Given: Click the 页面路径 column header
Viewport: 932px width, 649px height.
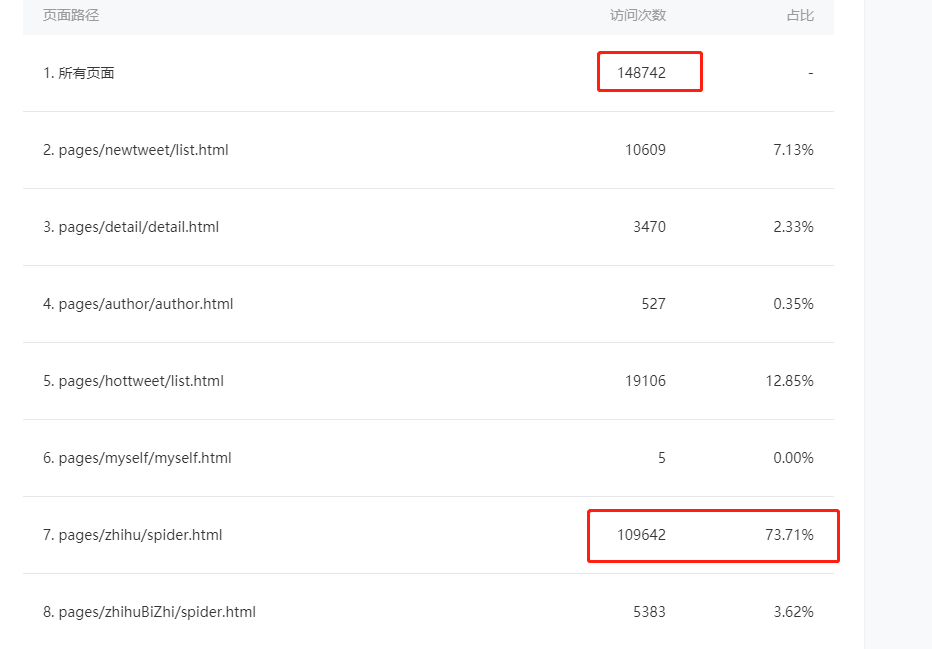Looking at the screenshot, I should [71, 15].
